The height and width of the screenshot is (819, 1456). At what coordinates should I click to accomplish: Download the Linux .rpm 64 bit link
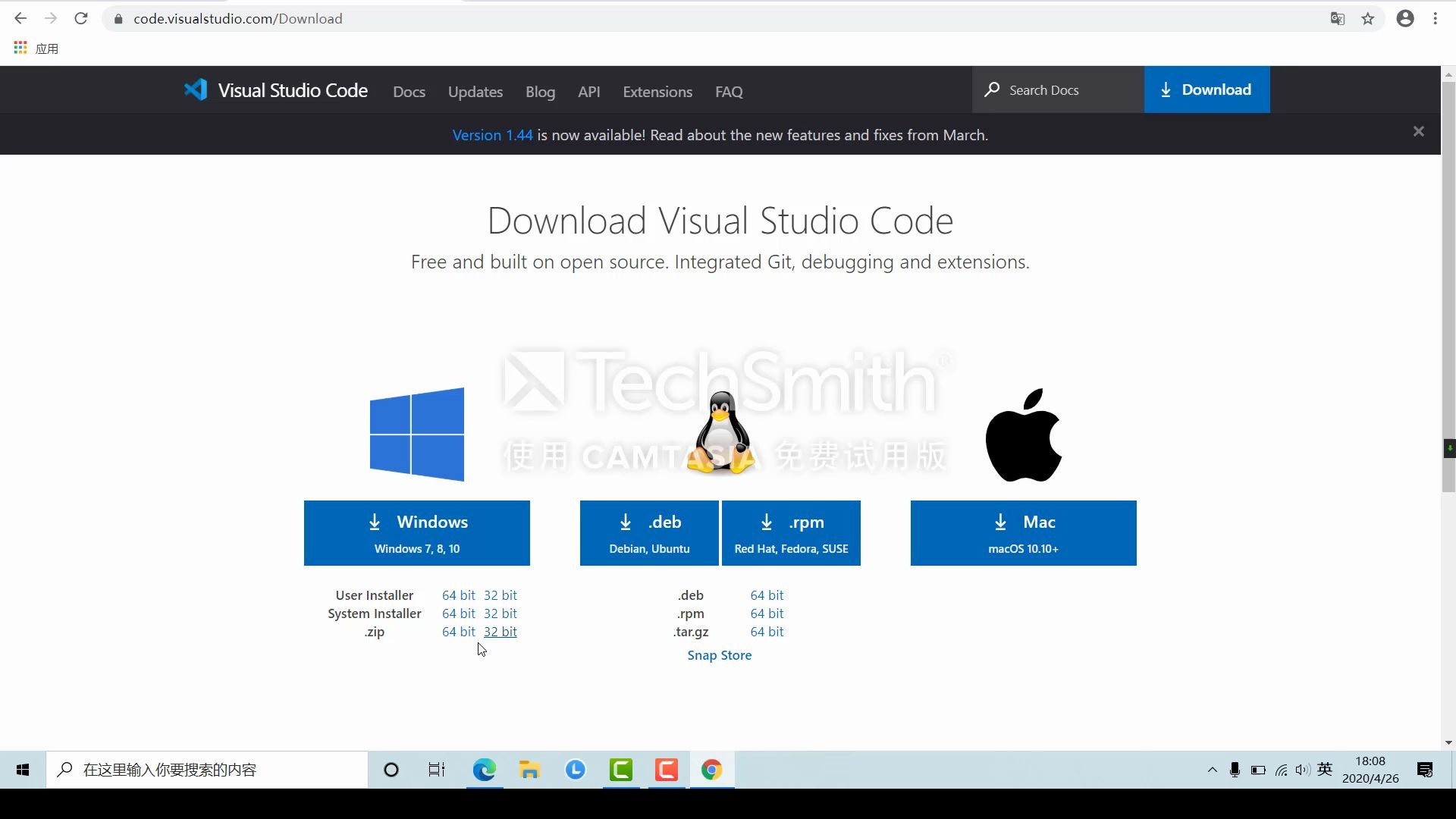pos(767,613)
